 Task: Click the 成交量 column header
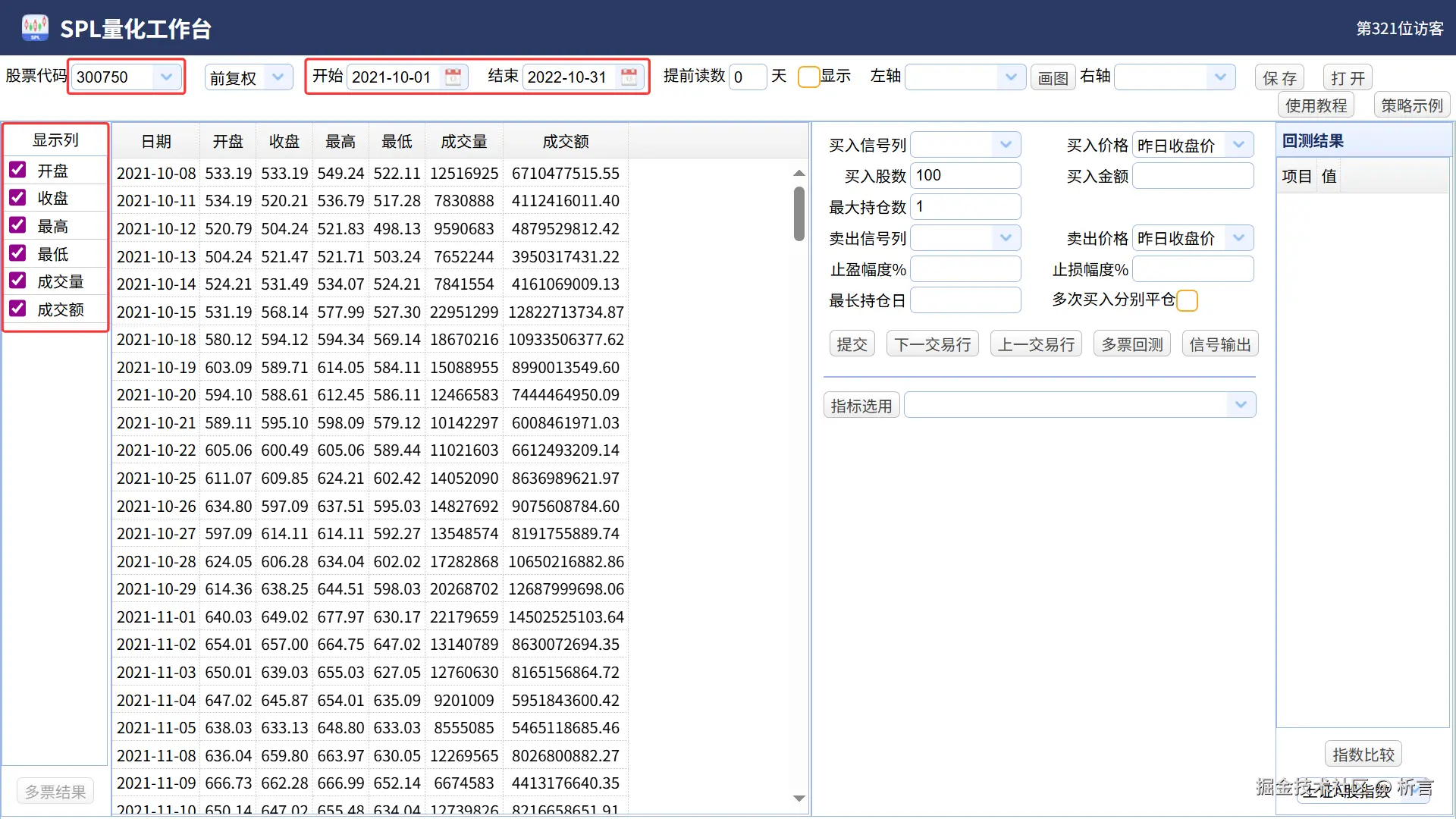click(463, 141)
